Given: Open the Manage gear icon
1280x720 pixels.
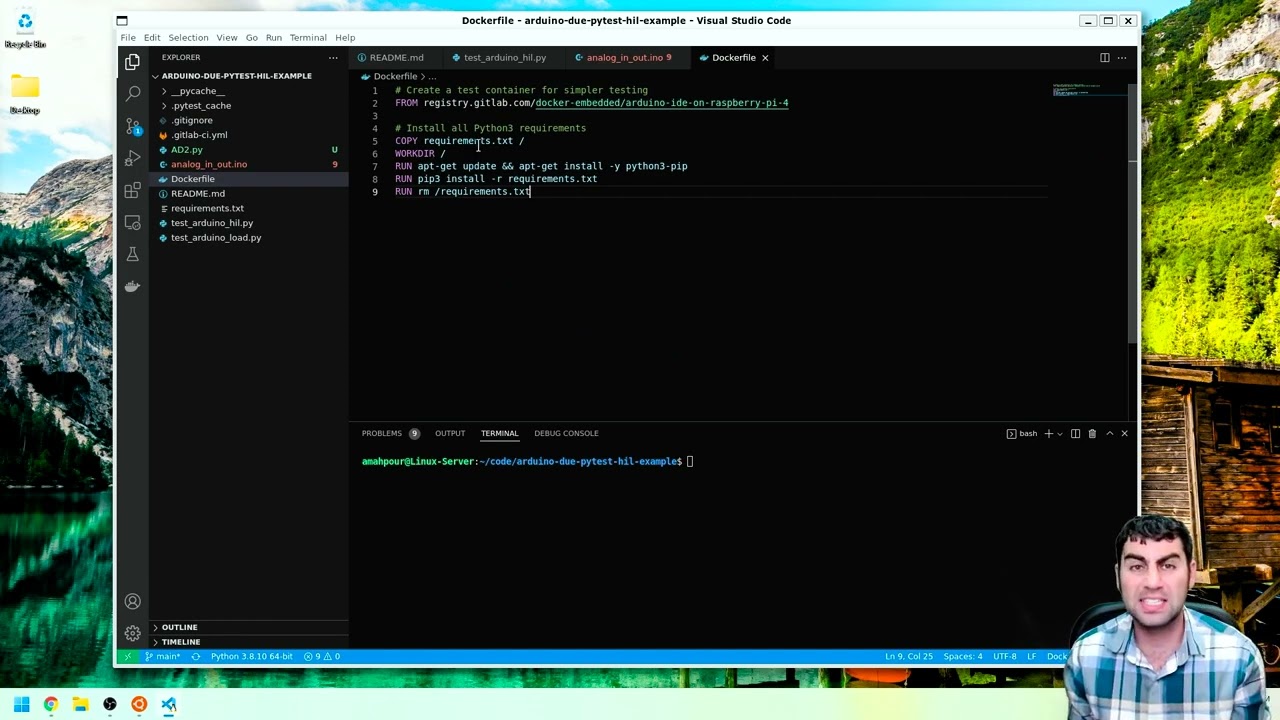Looking at the screenshot, I should (x=132, y=633).
